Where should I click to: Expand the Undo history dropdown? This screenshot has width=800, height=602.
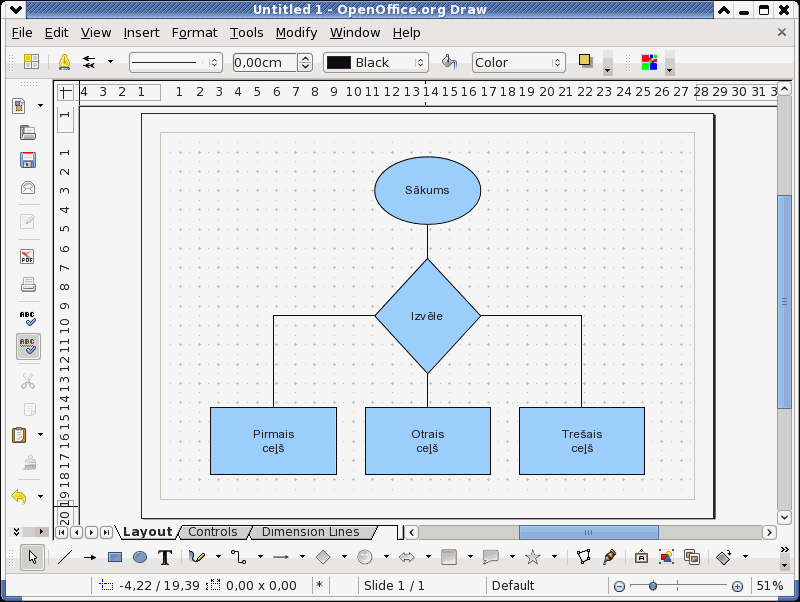40,496
